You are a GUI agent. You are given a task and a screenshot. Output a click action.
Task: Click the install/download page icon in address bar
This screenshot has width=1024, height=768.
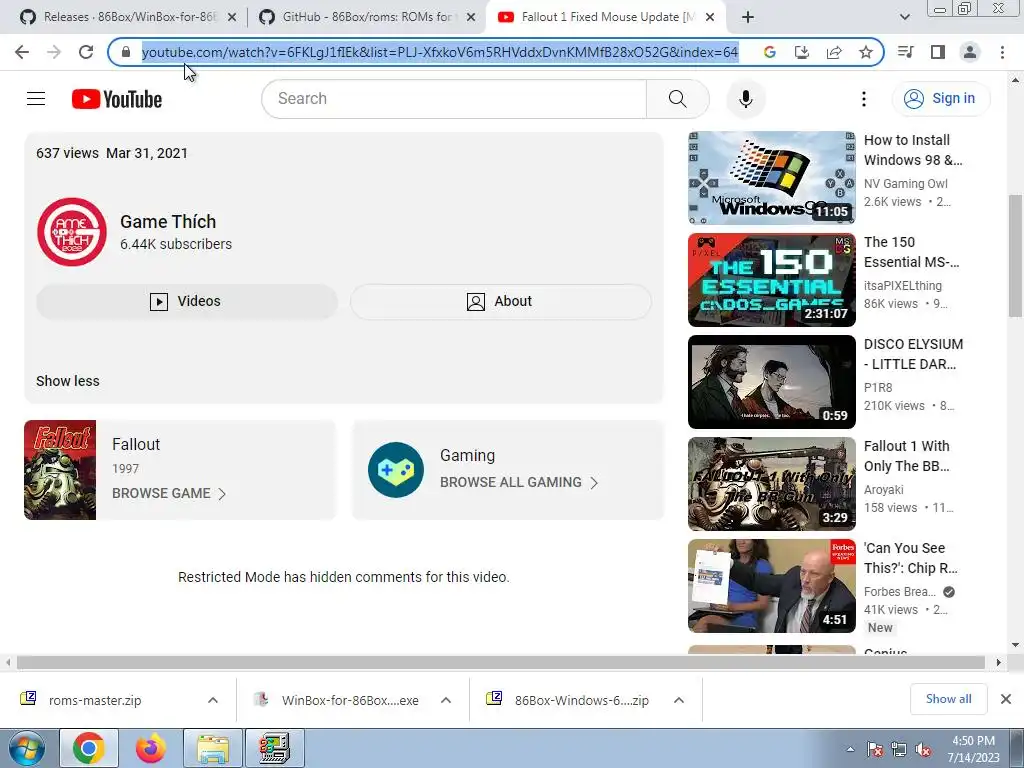click(801, 52)
